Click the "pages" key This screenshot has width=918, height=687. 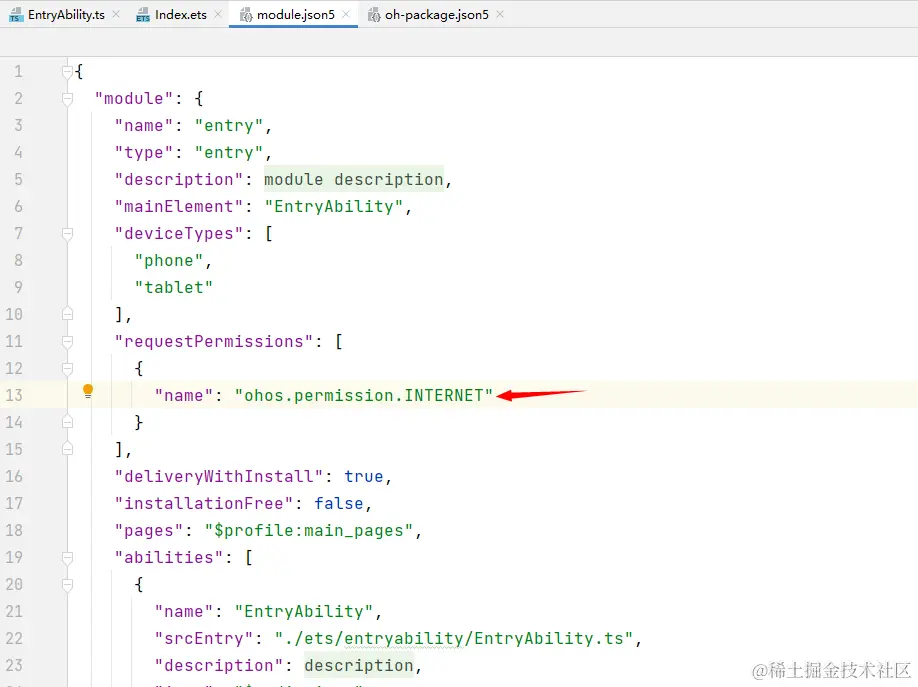point(149,531)
